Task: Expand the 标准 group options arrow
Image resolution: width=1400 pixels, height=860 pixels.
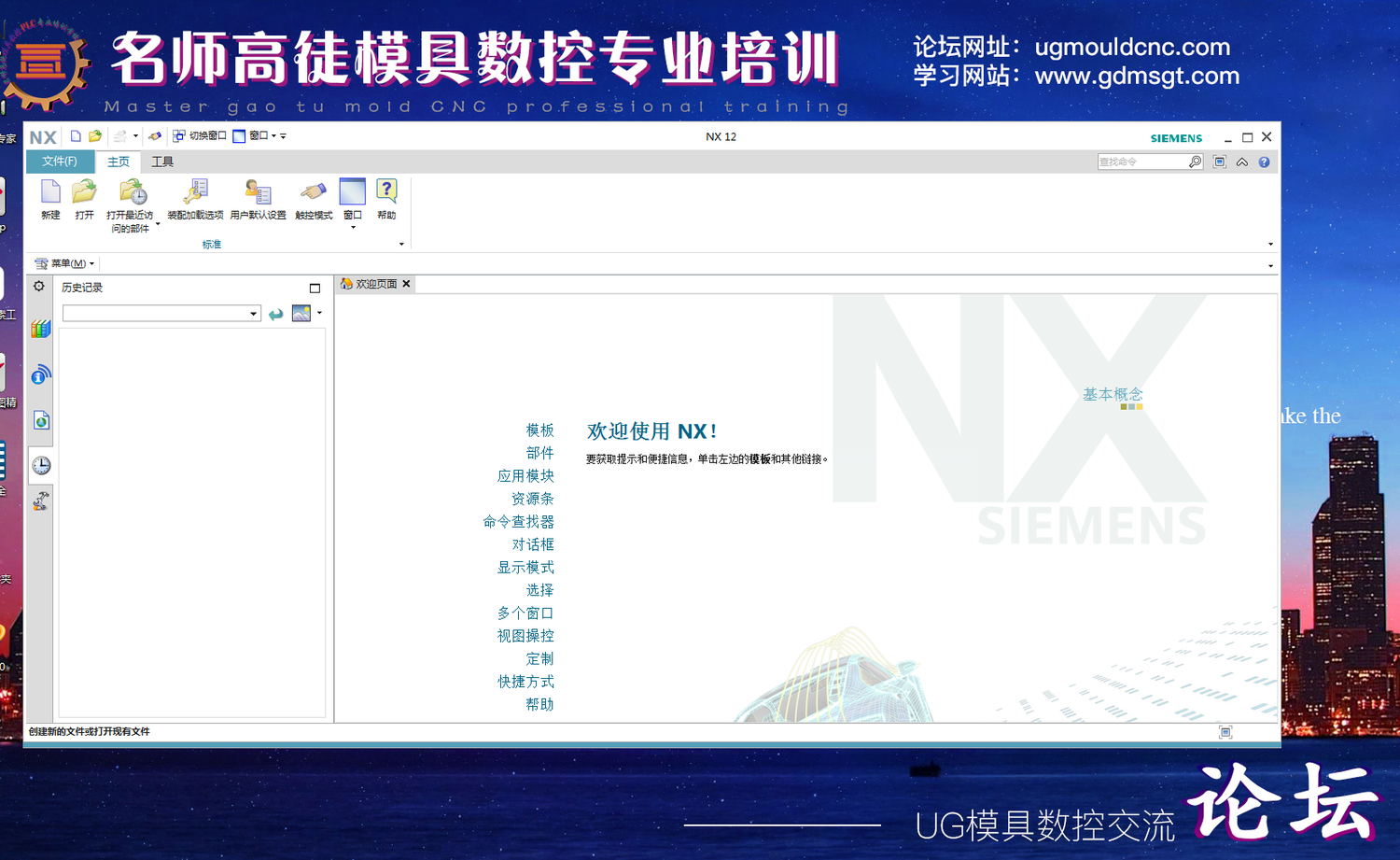Action: point(401,245)
